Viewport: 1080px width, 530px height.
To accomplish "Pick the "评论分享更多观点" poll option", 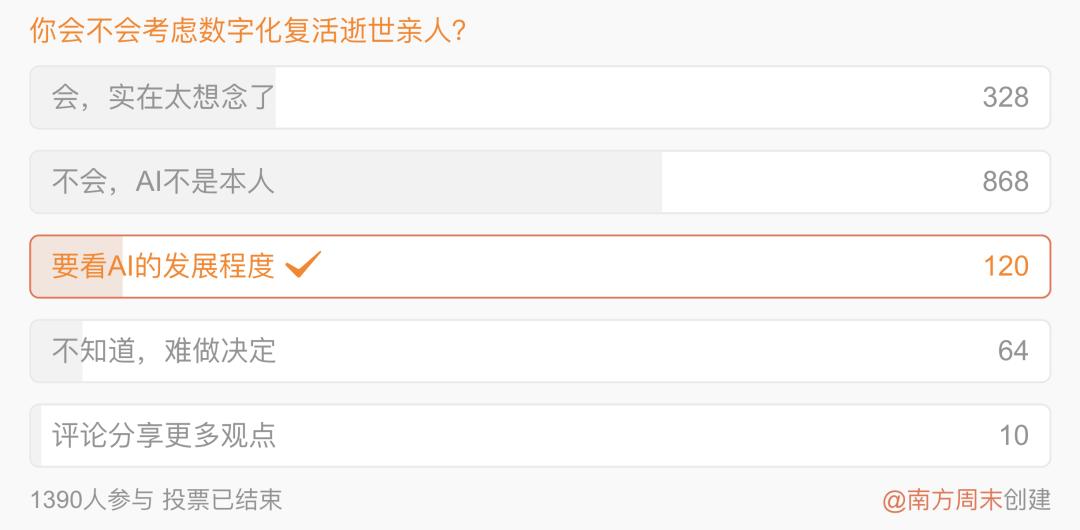I will (x=163, y=435).
